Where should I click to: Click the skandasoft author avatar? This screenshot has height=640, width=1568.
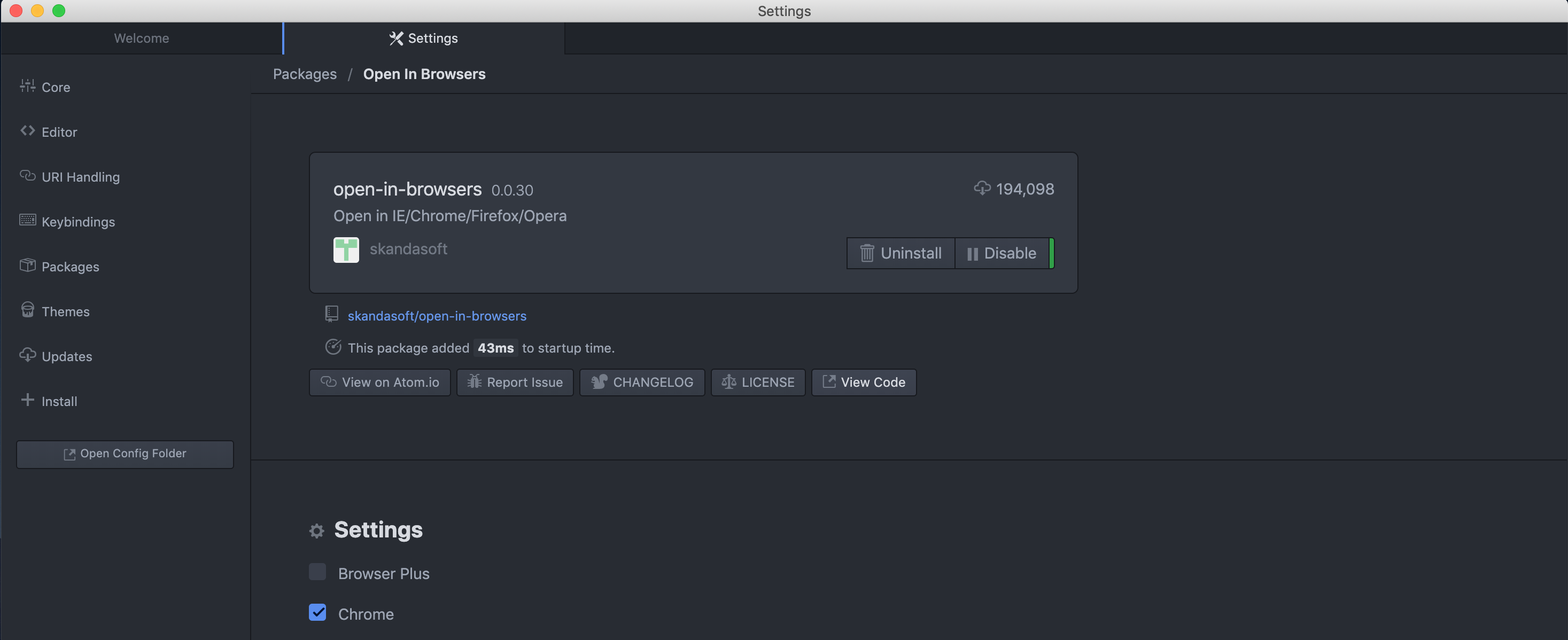pos(346,250)
